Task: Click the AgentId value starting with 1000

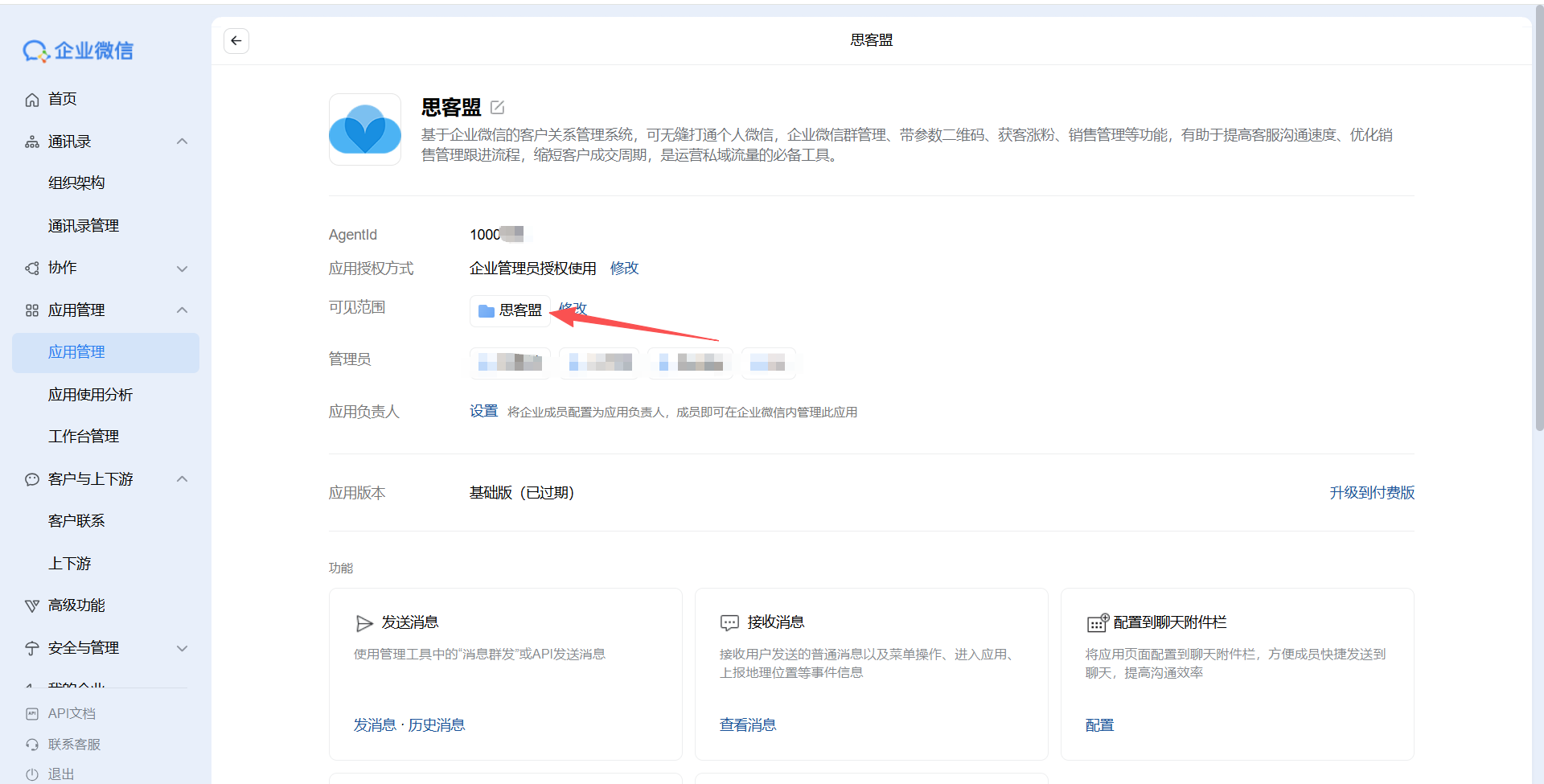Action: 496,235
